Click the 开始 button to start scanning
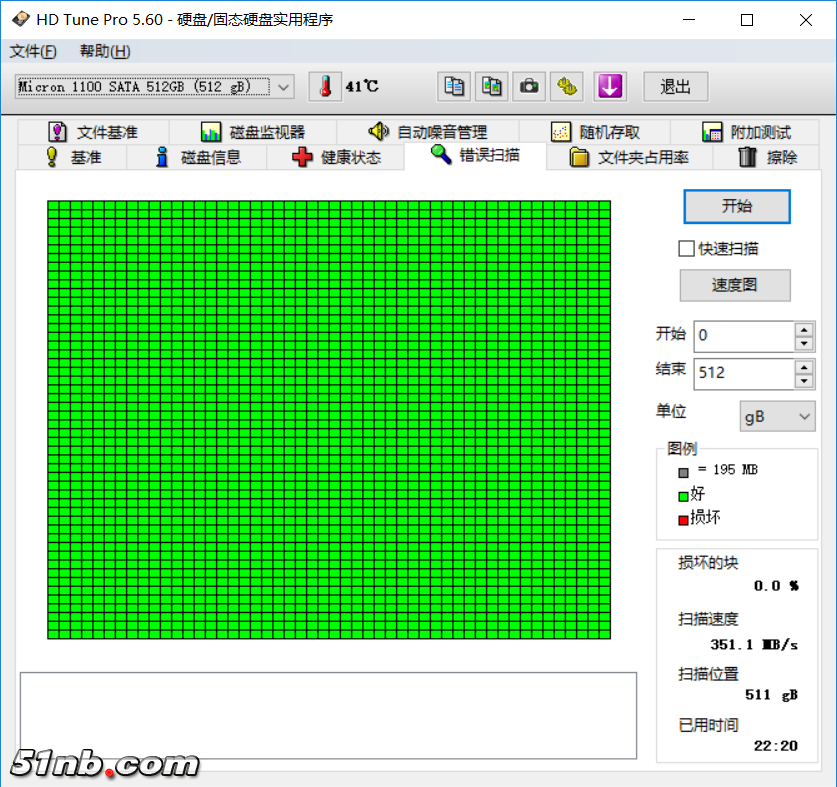Image resolution: width=837 pixels, height=787 pixels. point(736,206)
